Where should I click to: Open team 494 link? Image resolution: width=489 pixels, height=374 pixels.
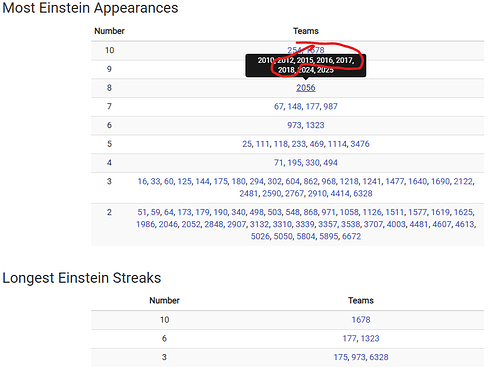coord(330,163)
